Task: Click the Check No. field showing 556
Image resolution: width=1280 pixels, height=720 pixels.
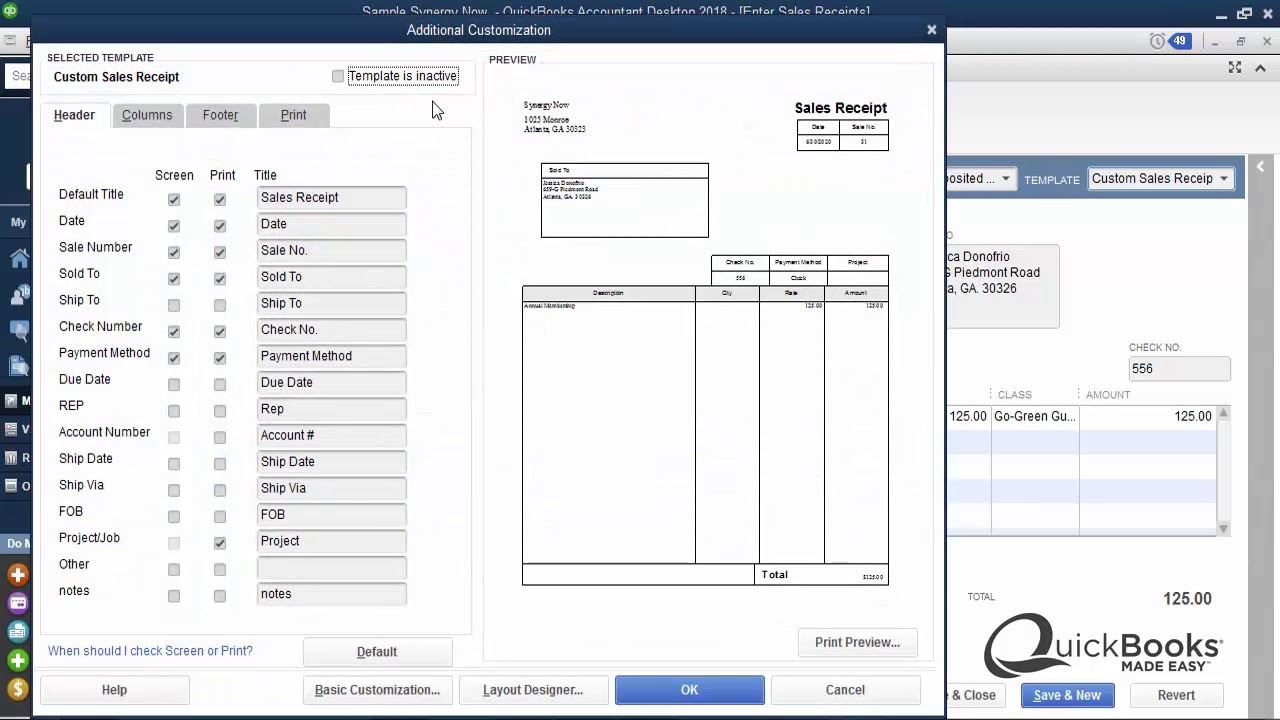Action: [x=1179, y=369]
